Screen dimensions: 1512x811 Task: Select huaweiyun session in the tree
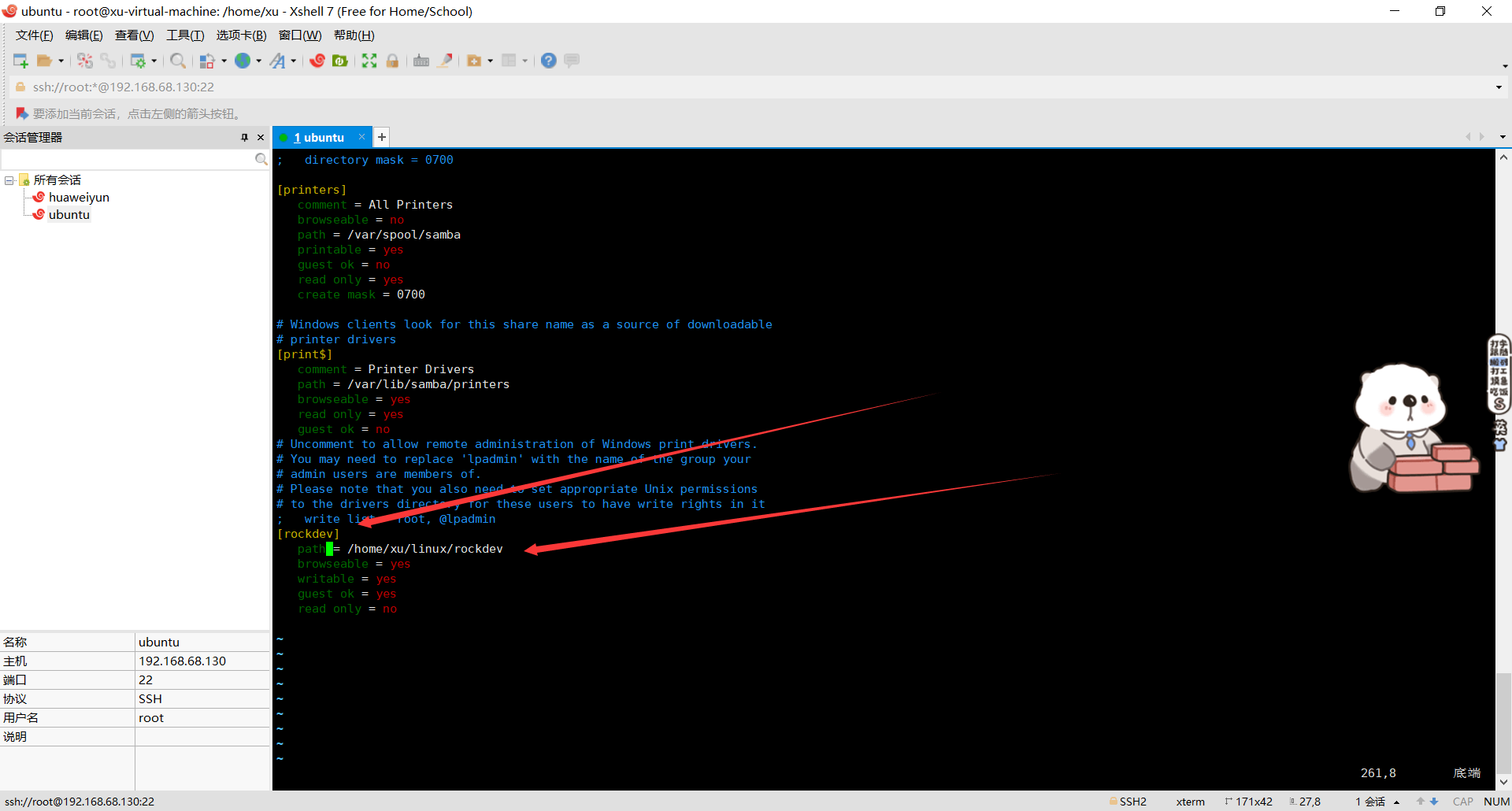click(x=79, y=198)
